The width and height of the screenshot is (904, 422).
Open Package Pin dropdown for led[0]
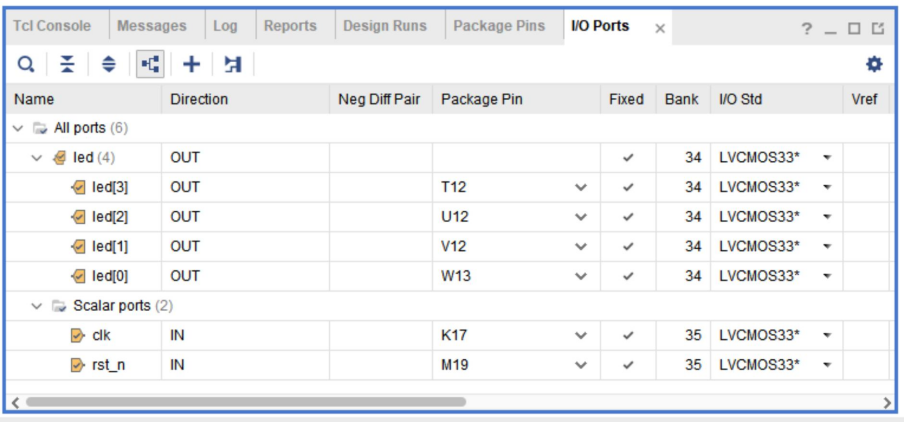(581, 277)
